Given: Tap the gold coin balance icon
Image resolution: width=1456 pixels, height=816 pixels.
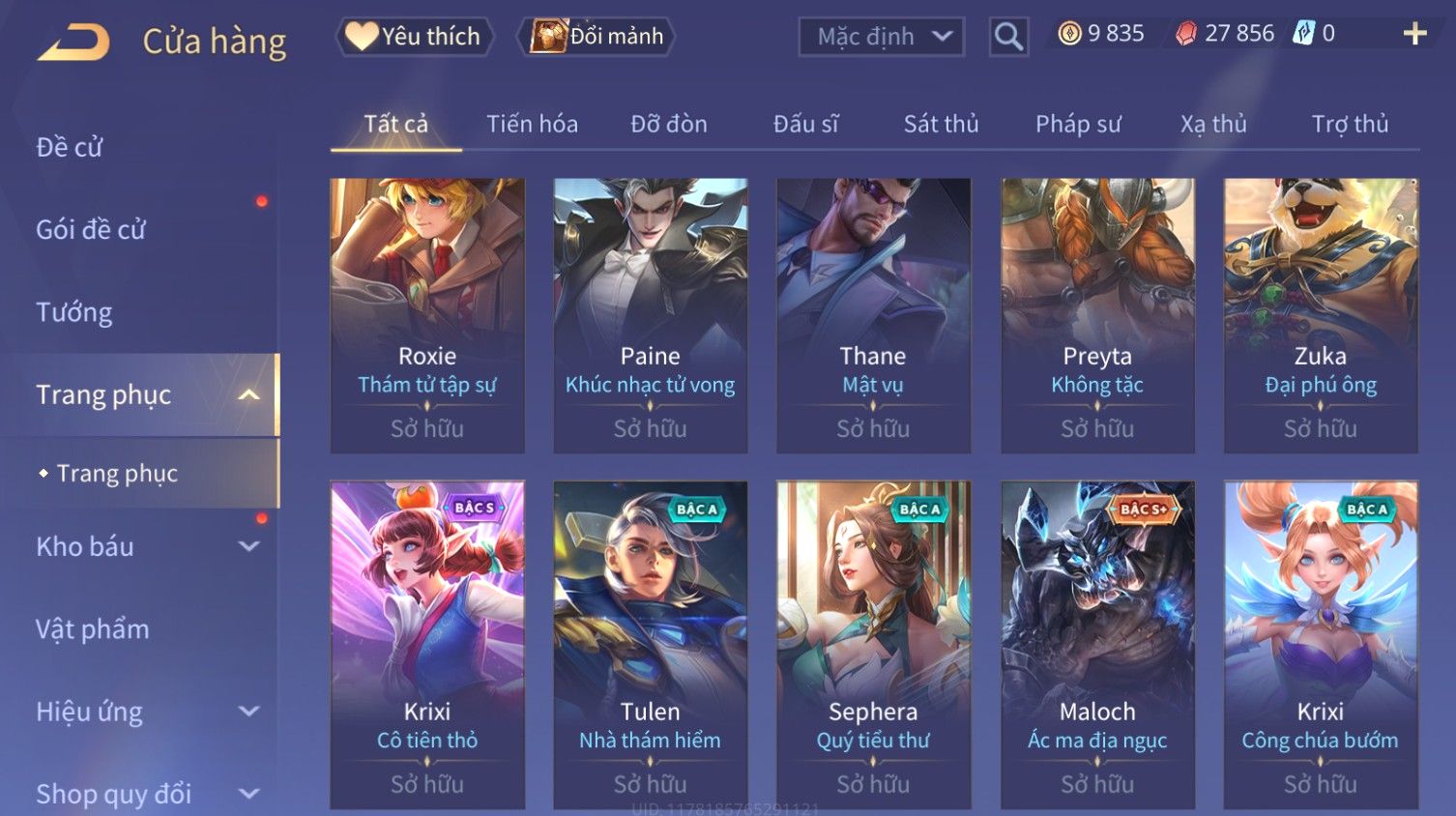Looking at the screenshot, I should tap(1069, 34).
